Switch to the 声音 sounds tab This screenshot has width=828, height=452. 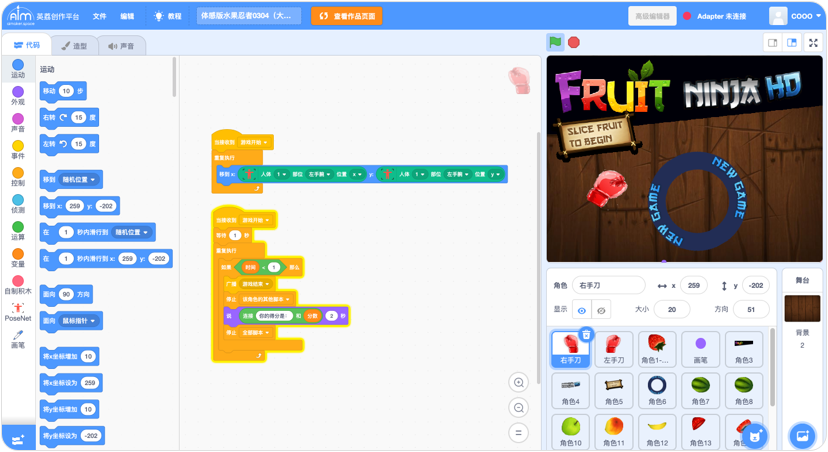[x=121, y=46]
